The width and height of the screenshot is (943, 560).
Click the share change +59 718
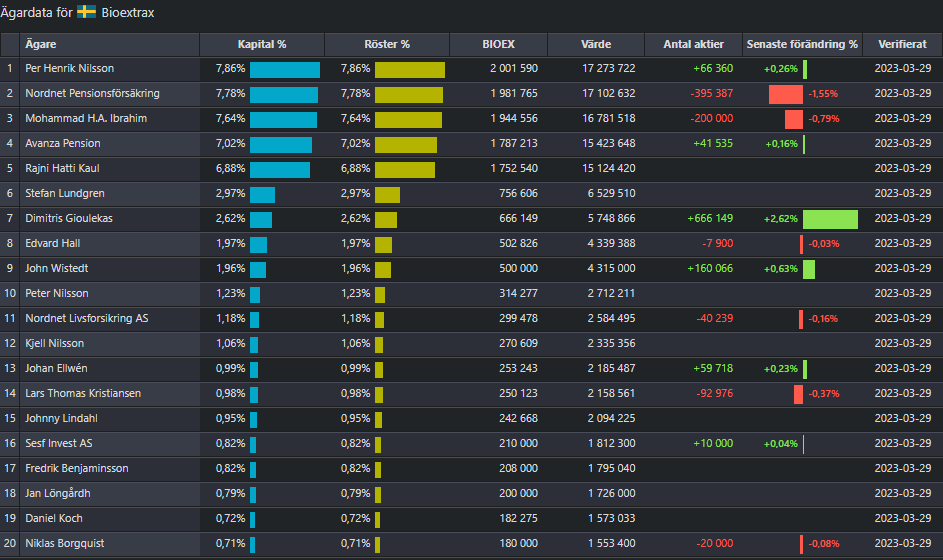[x=713, y=368]
